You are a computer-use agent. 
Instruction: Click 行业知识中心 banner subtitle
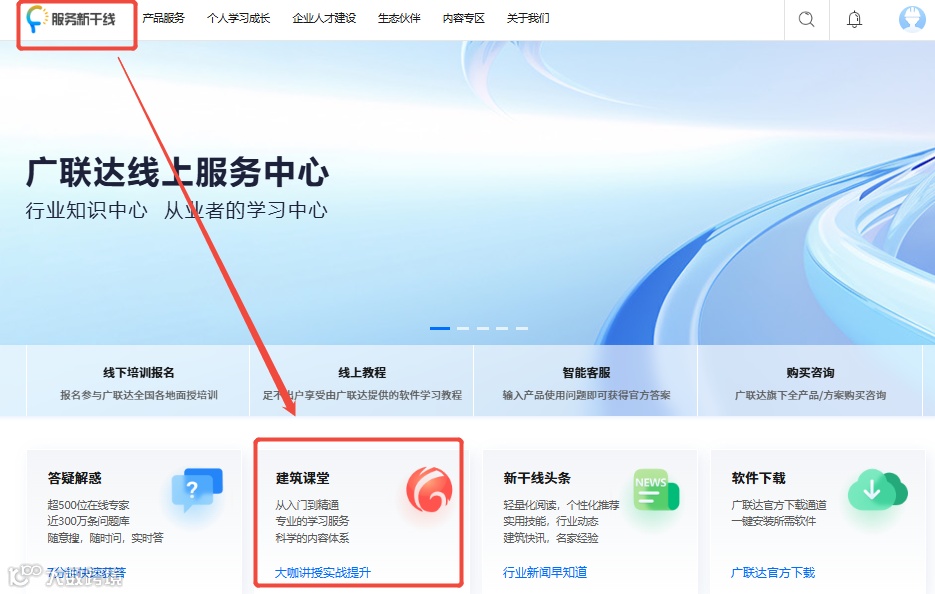click(86, 210)
